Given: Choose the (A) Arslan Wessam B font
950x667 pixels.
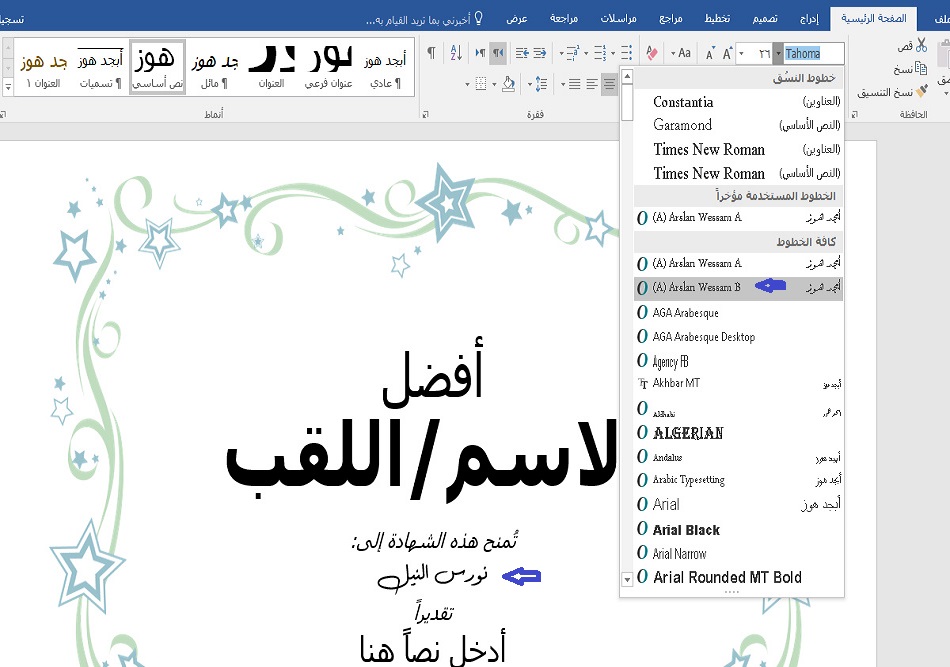Looking at the screenshot, I should 697,288.
